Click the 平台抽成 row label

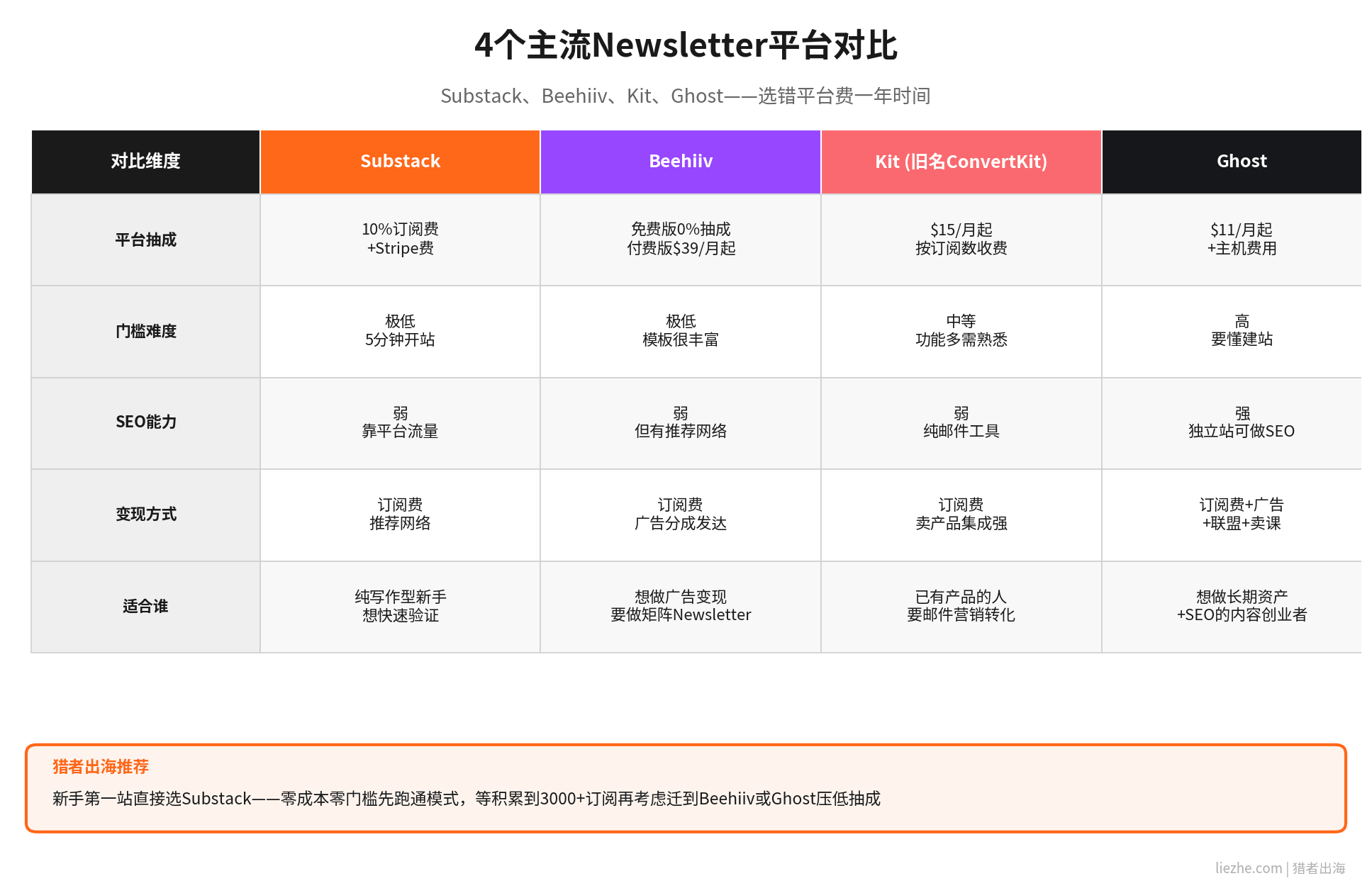click(145, 240)
